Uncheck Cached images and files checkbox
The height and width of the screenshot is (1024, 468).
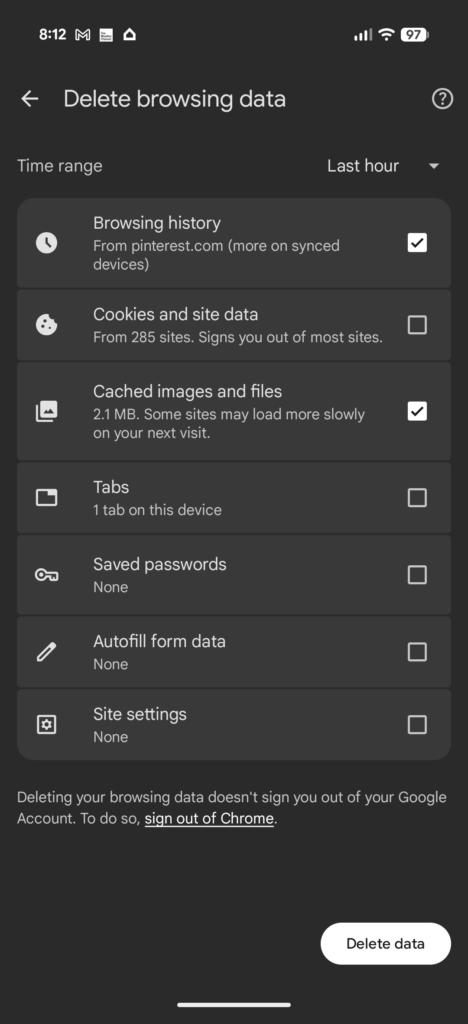pos(417,411)
